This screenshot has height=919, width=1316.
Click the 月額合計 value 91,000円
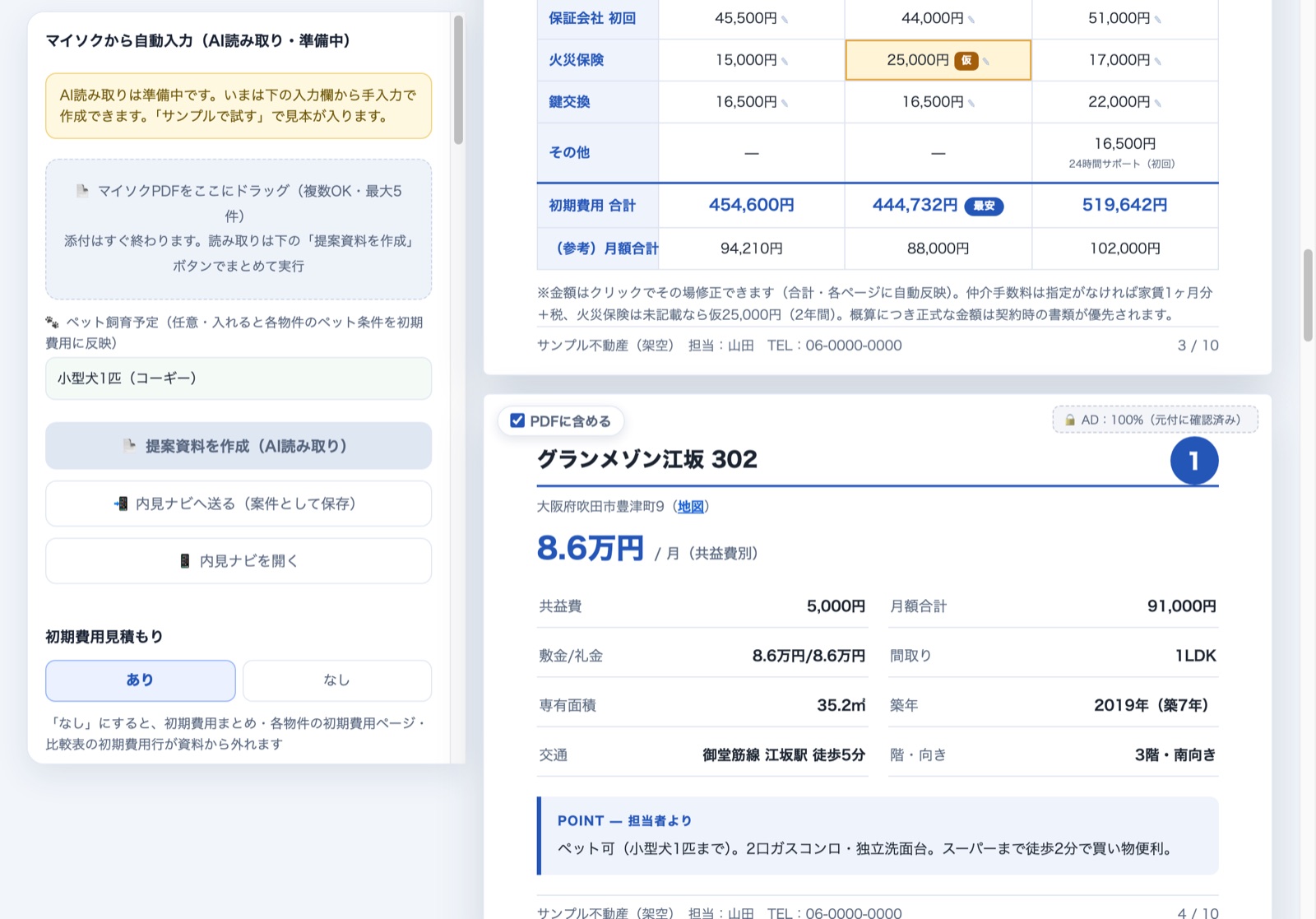(1182, 606)
